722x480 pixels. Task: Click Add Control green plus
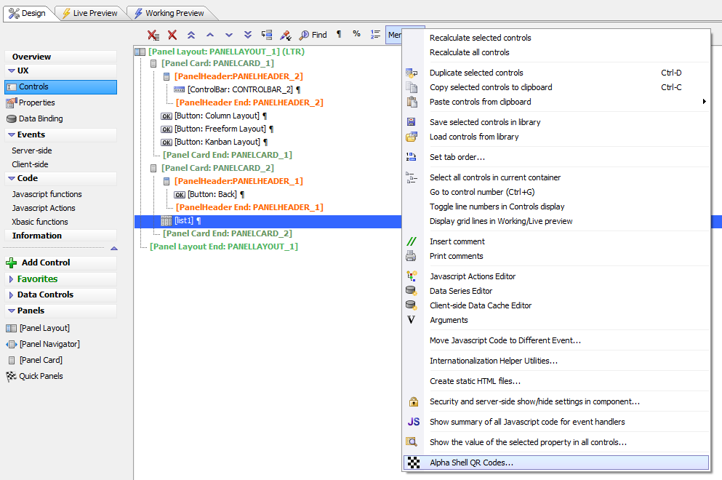pyautogui.click(x=12, y=263)
